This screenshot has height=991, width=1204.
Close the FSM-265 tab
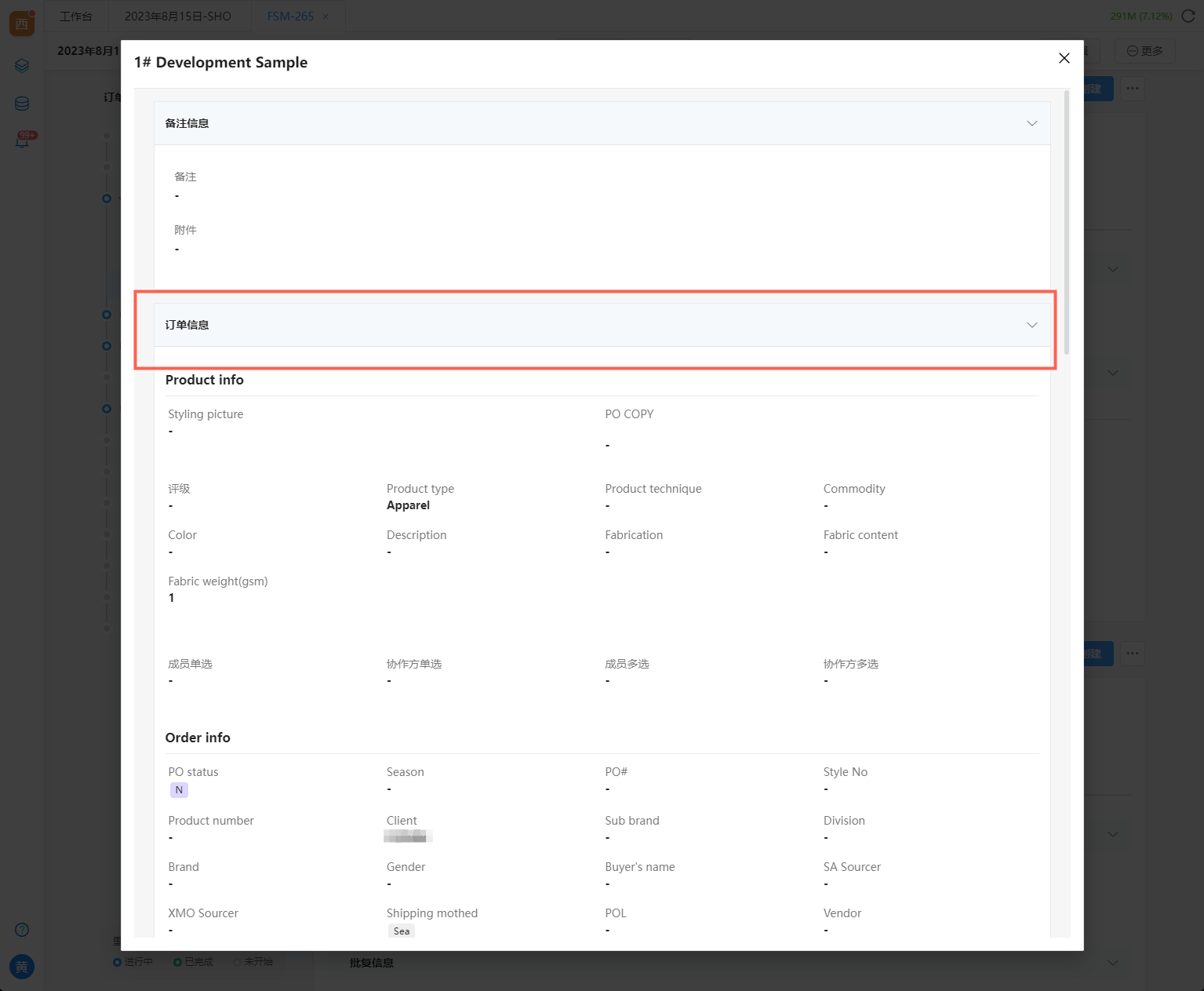[326, 16]
